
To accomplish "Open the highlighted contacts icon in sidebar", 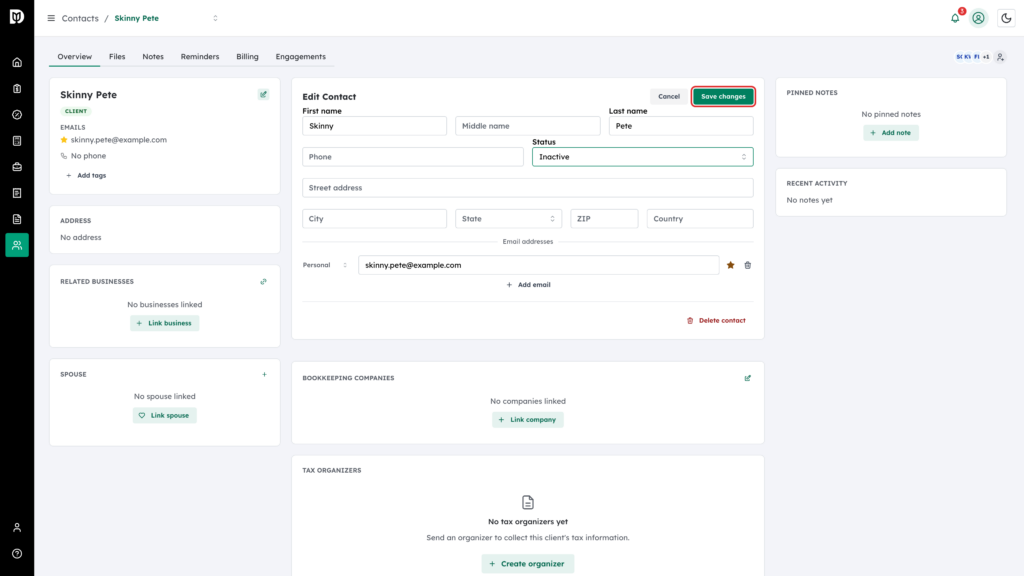I will click(x=17, y=245).
